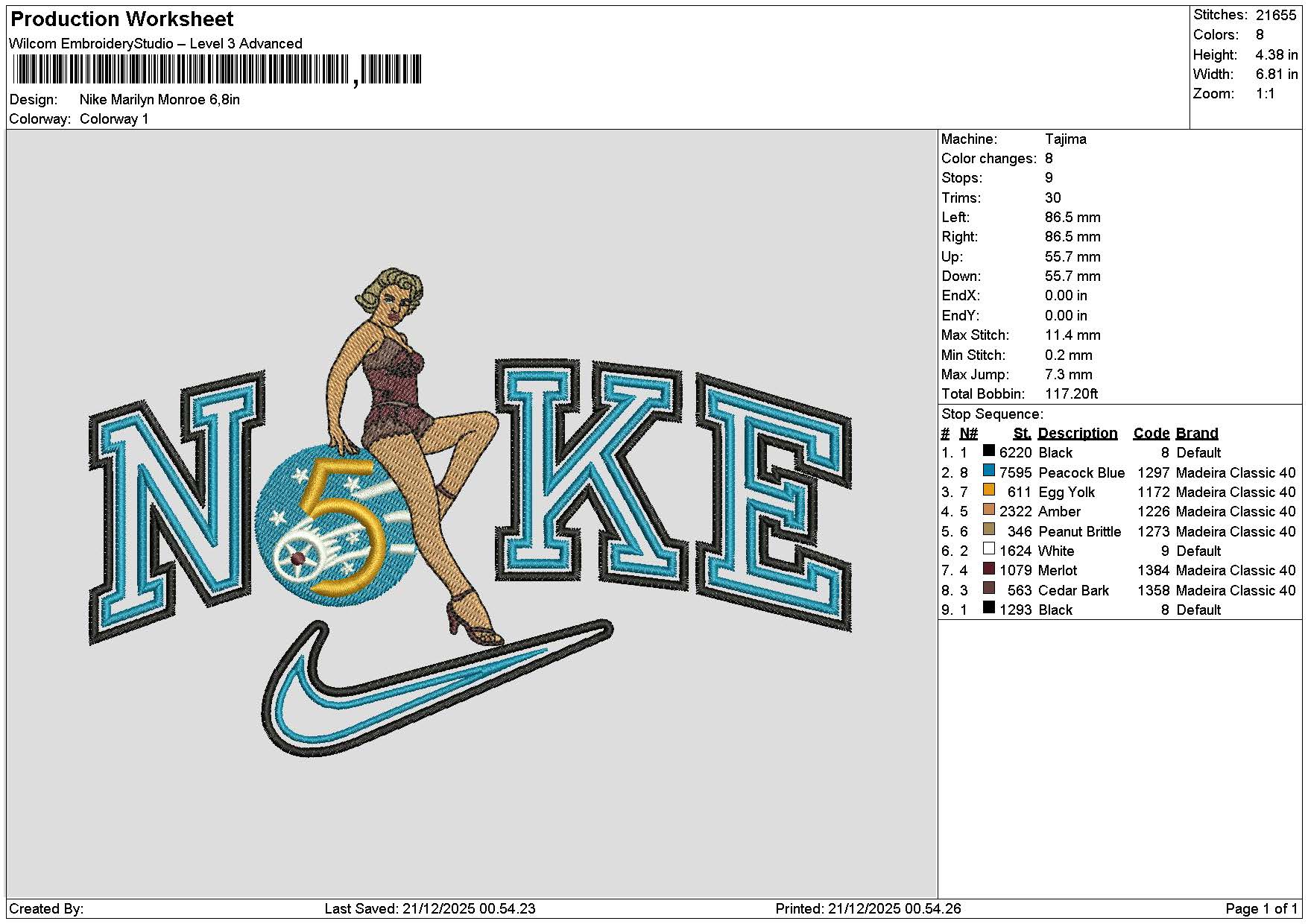1308x924 pixels.
Task: Select the thread code "1172"
Action: coord(1154,493)
